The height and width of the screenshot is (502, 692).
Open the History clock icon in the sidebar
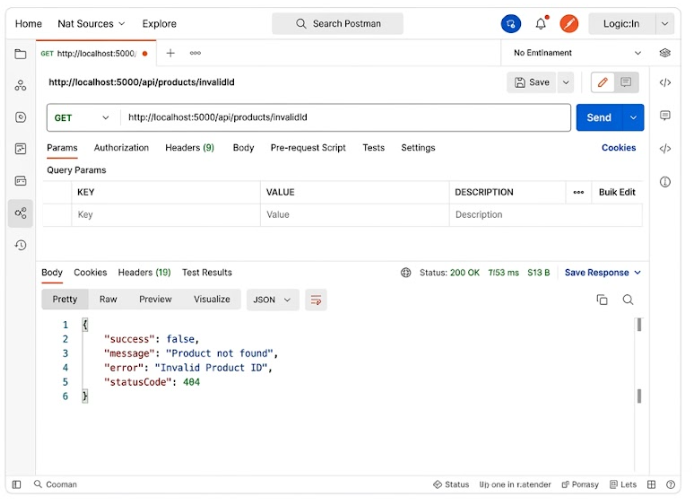[x=20, y=245]
